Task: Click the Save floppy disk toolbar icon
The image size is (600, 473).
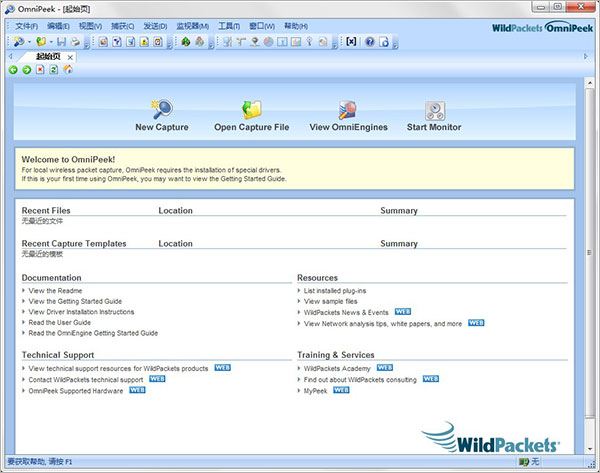Action: pos(62,41)
